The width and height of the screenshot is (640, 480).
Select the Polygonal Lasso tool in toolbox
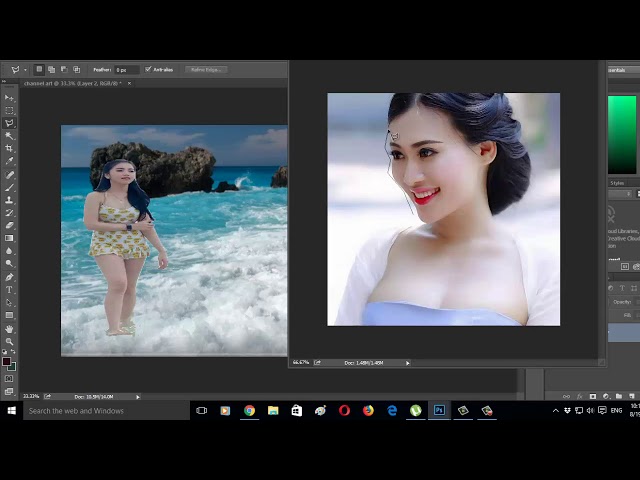point(9,123)
